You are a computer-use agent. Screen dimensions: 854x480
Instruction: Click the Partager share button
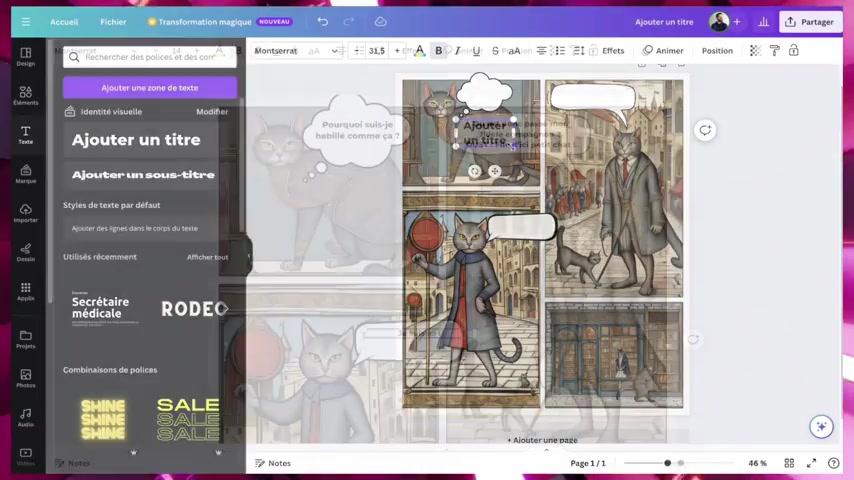click(810, 22)
